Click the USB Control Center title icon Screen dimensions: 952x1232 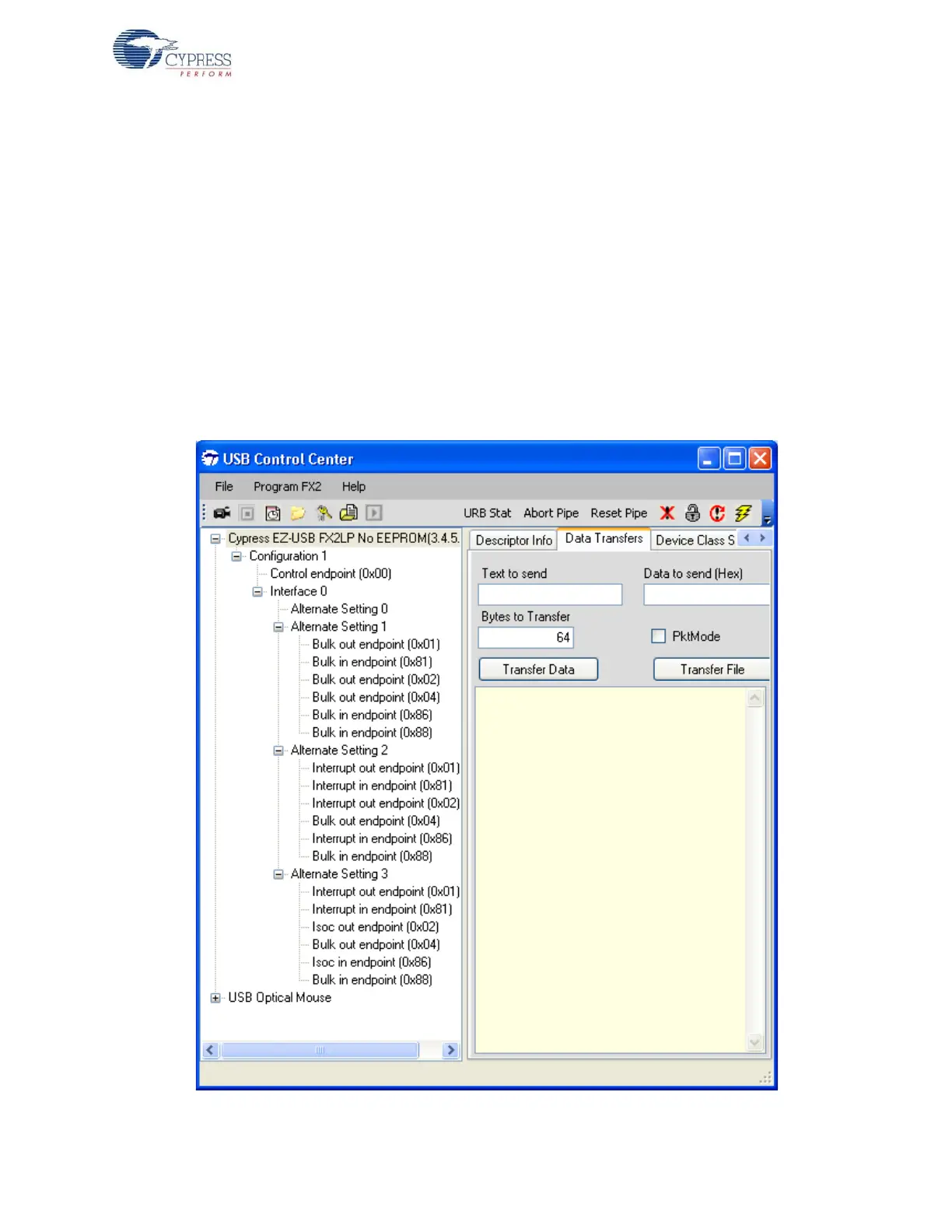210,459
